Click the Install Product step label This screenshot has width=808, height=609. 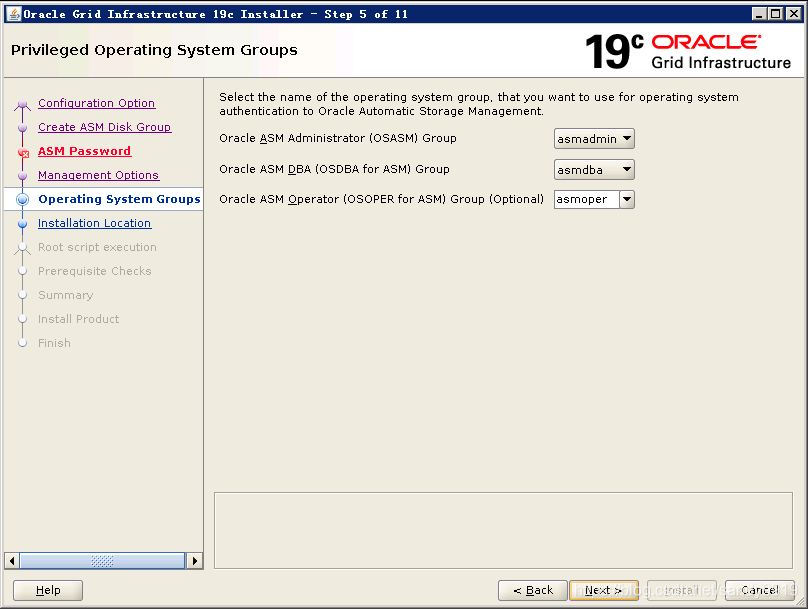point(78,319)
